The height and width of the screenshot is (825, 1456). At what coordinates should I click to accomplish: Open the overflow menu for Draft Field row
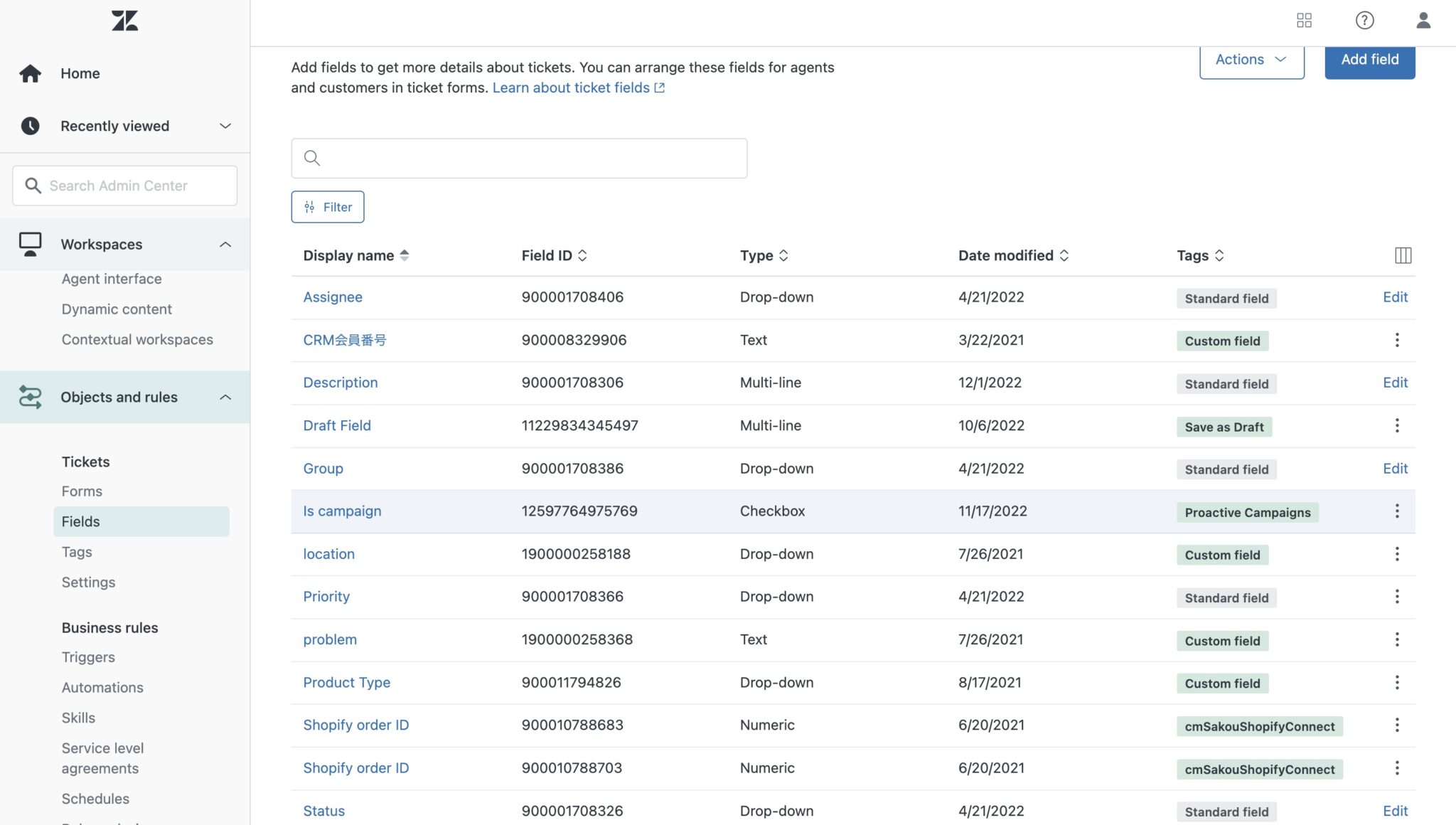(x=1397, y=425)
